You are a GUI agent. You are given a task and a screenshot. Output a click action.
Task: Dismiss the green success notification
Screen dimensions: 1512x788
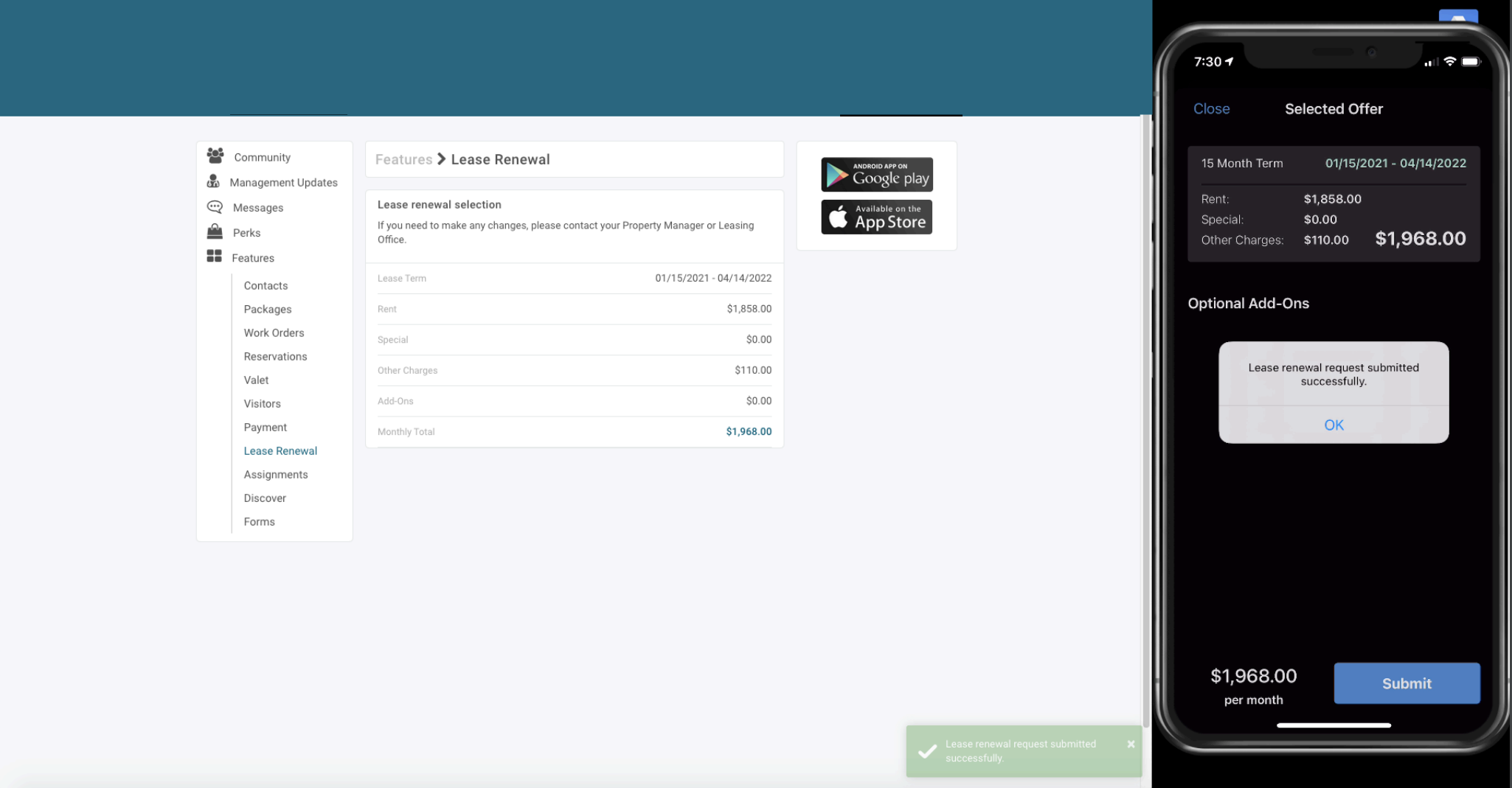click(x=1130, y=745)
